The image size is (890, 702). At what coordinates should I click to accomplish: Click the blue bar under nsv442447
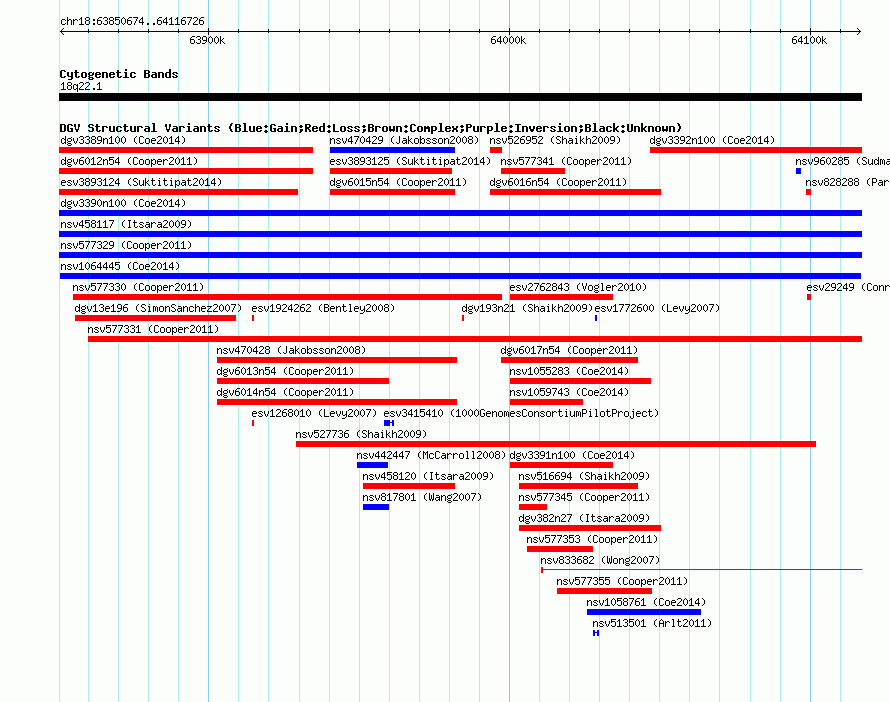coord(372,465)
